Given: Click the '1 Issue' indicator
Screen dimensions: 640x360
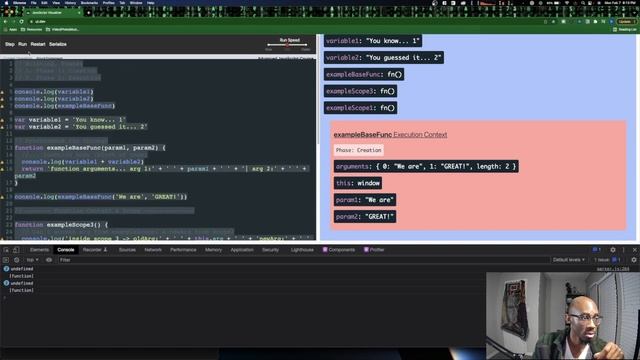Looking at the screenshot, I should coord(607,260).
